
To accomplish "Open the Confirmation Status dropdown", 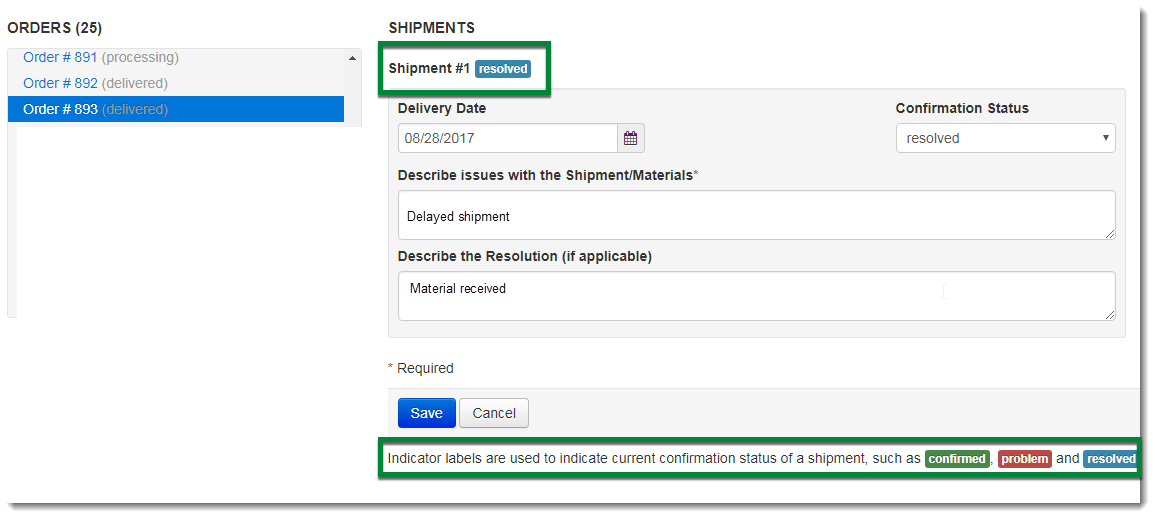I will 1005,139.
